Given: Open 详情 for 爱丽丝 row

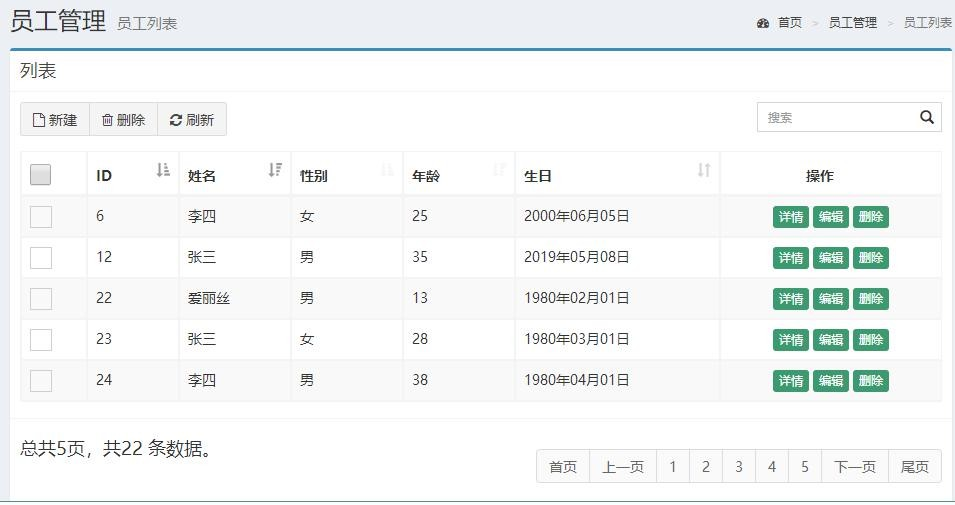Looking at the screenshot, I should pyautogui.click(x=791, y=298).
